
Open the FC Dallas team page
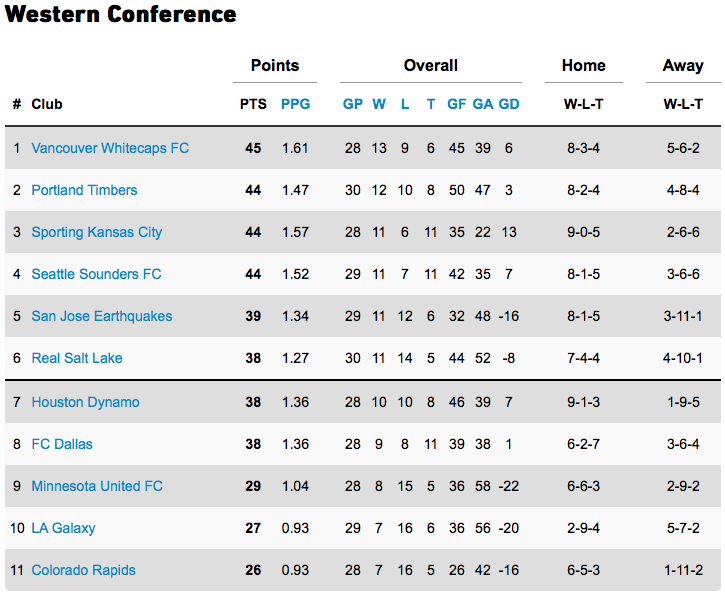tap(62, 444)
